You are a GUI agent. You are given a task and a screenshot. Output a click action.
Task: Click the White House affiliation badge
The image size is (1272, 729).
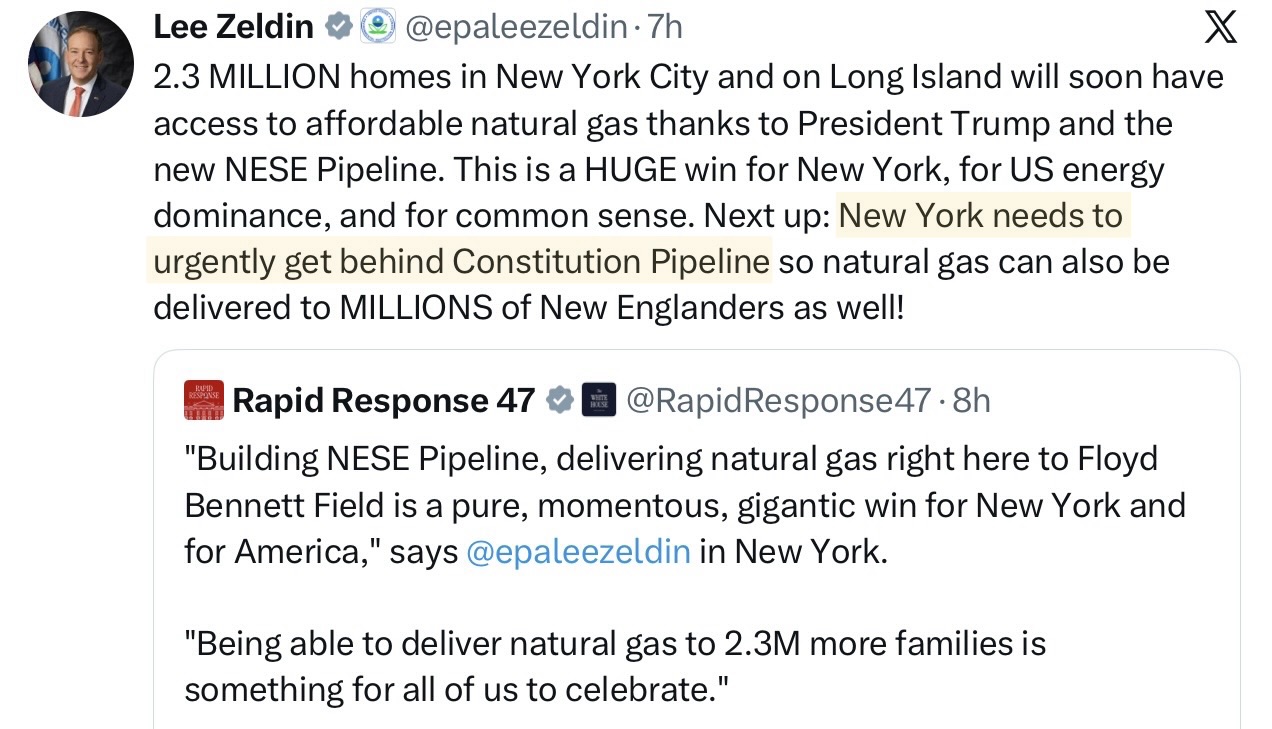599,400
